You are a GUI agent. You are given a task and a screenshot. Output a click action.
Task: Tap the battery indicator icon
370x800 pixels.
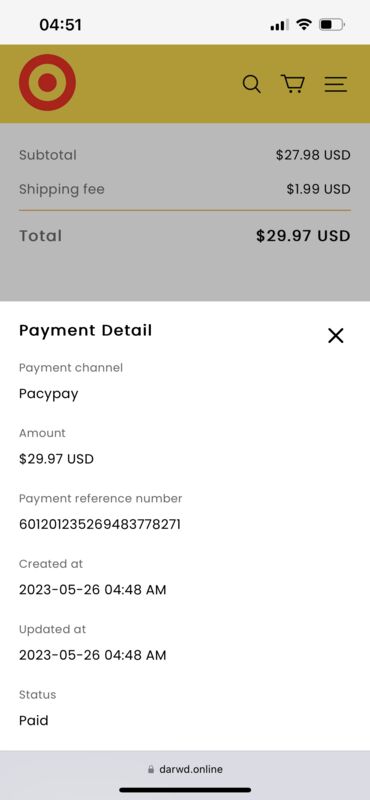click(x=332, y=24)
